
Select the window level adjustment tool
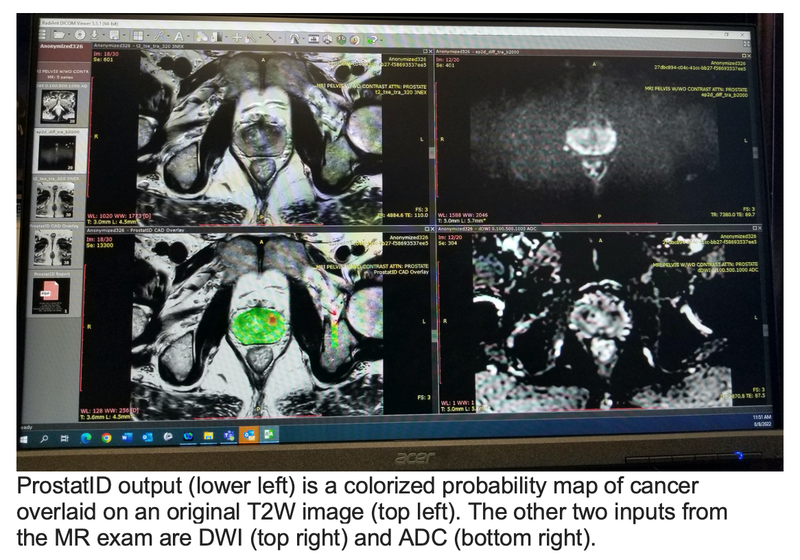pos(217,37)
